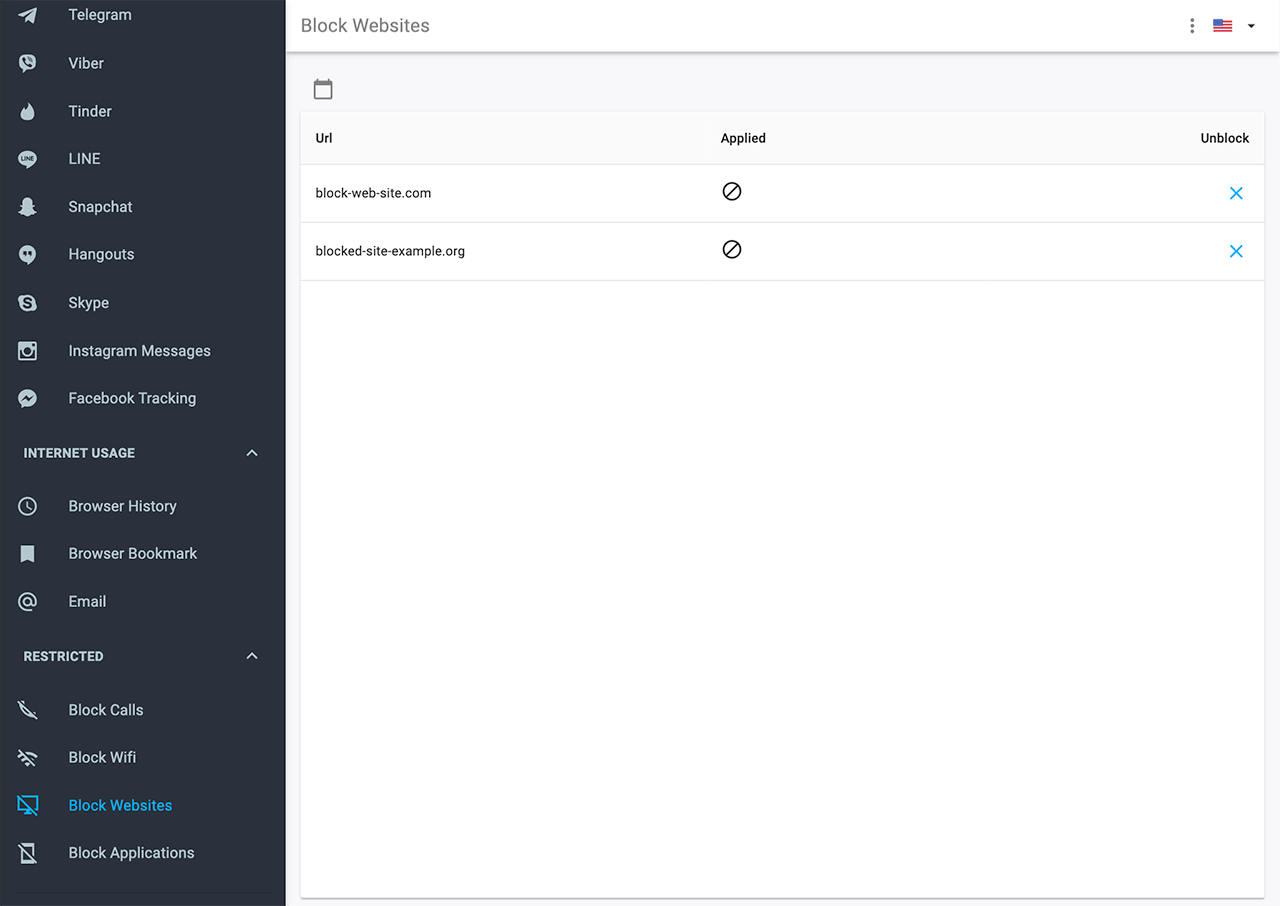The width and height of the screenshot is (1280, 906).
Task: Unblock blocked-site-example.org with X button
Action: pos(1236,251)
